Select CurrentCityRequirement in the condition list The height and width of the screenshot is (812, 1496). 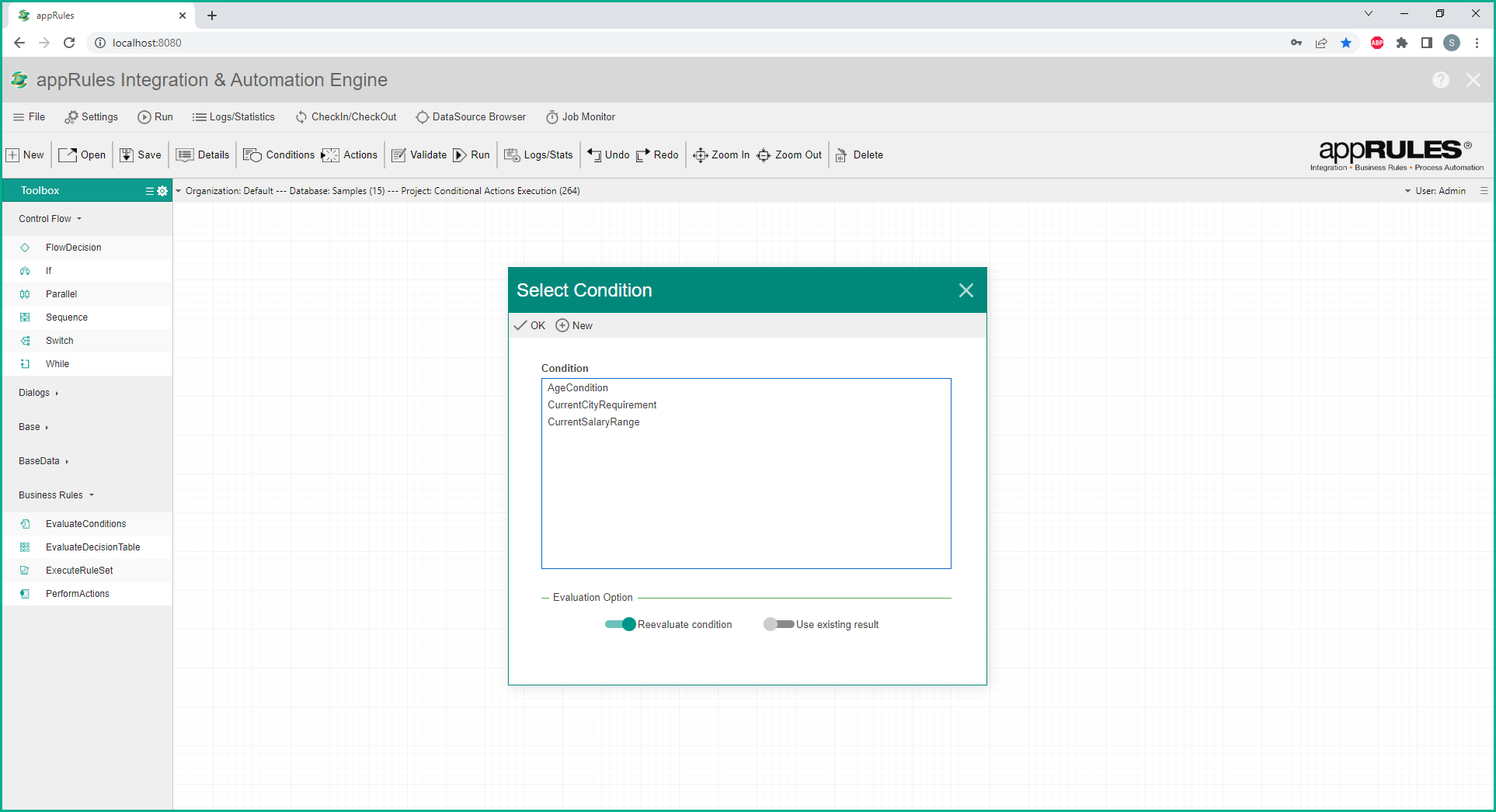tap(602, 405)
